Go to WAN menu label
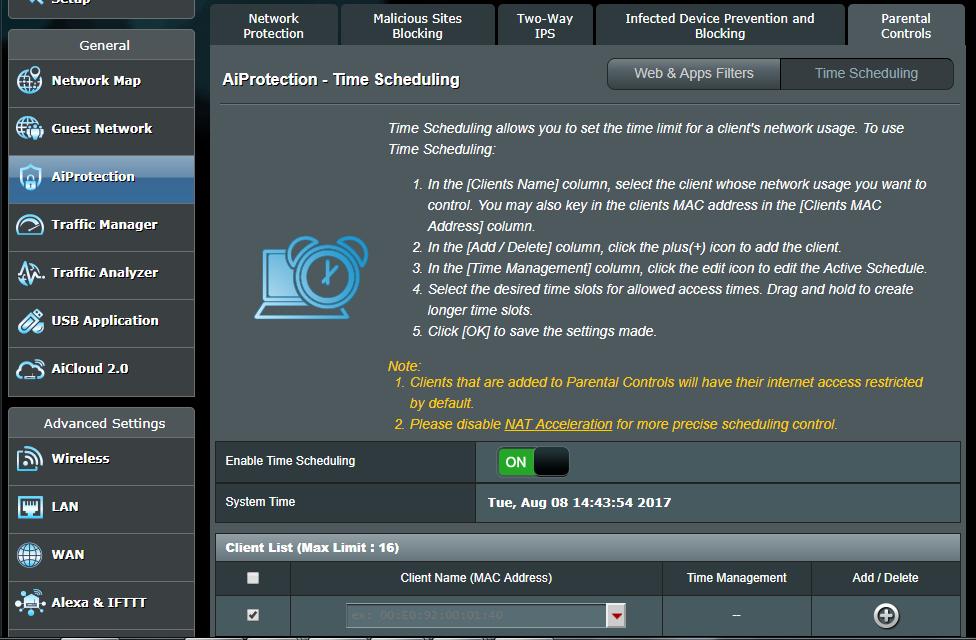 click(x=67, y=555)
